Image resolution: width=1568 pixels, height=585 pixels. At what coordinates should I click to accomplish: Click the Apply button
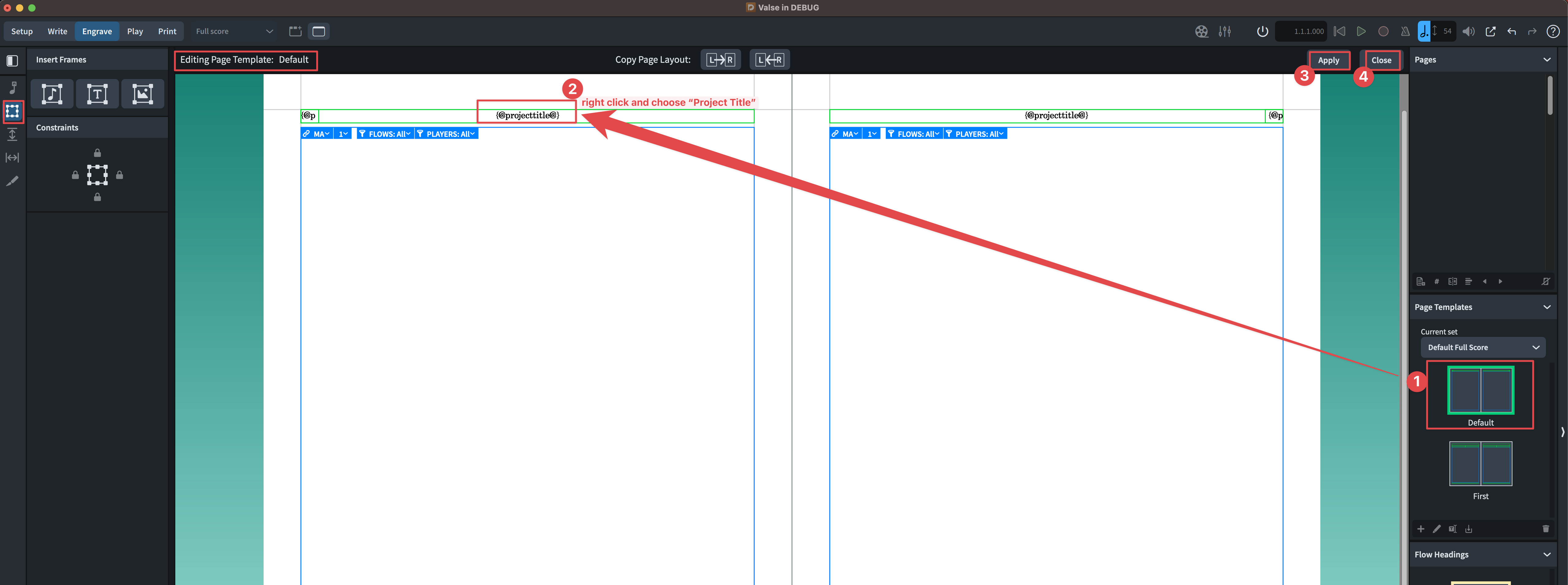pyautogui.click(x=1329, y=60)
